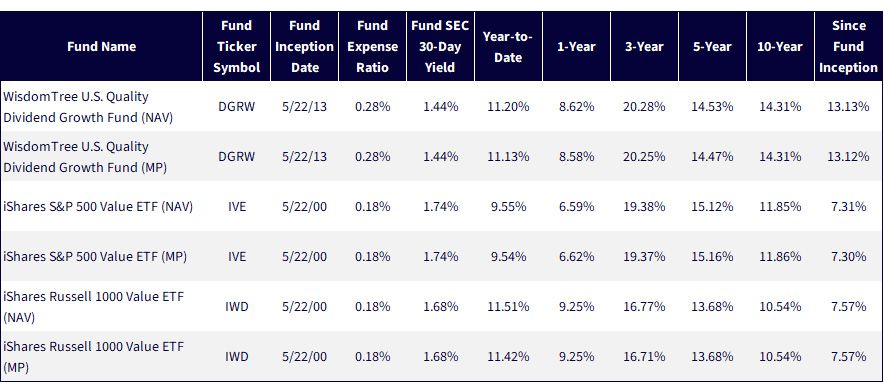Select iShares Russell 1000 Value ETF (NAV)

[94, 307]
